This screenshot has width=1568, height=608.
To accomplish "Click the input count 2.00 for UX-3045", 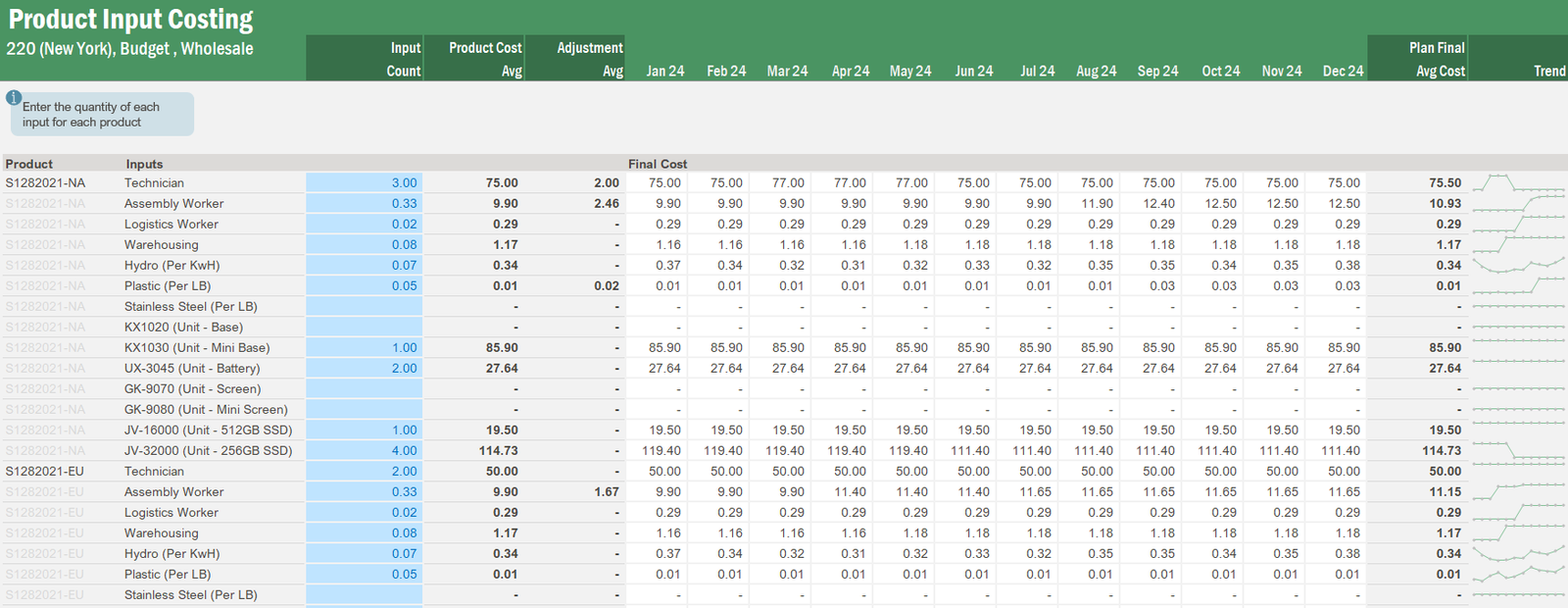I will [364, 369].
